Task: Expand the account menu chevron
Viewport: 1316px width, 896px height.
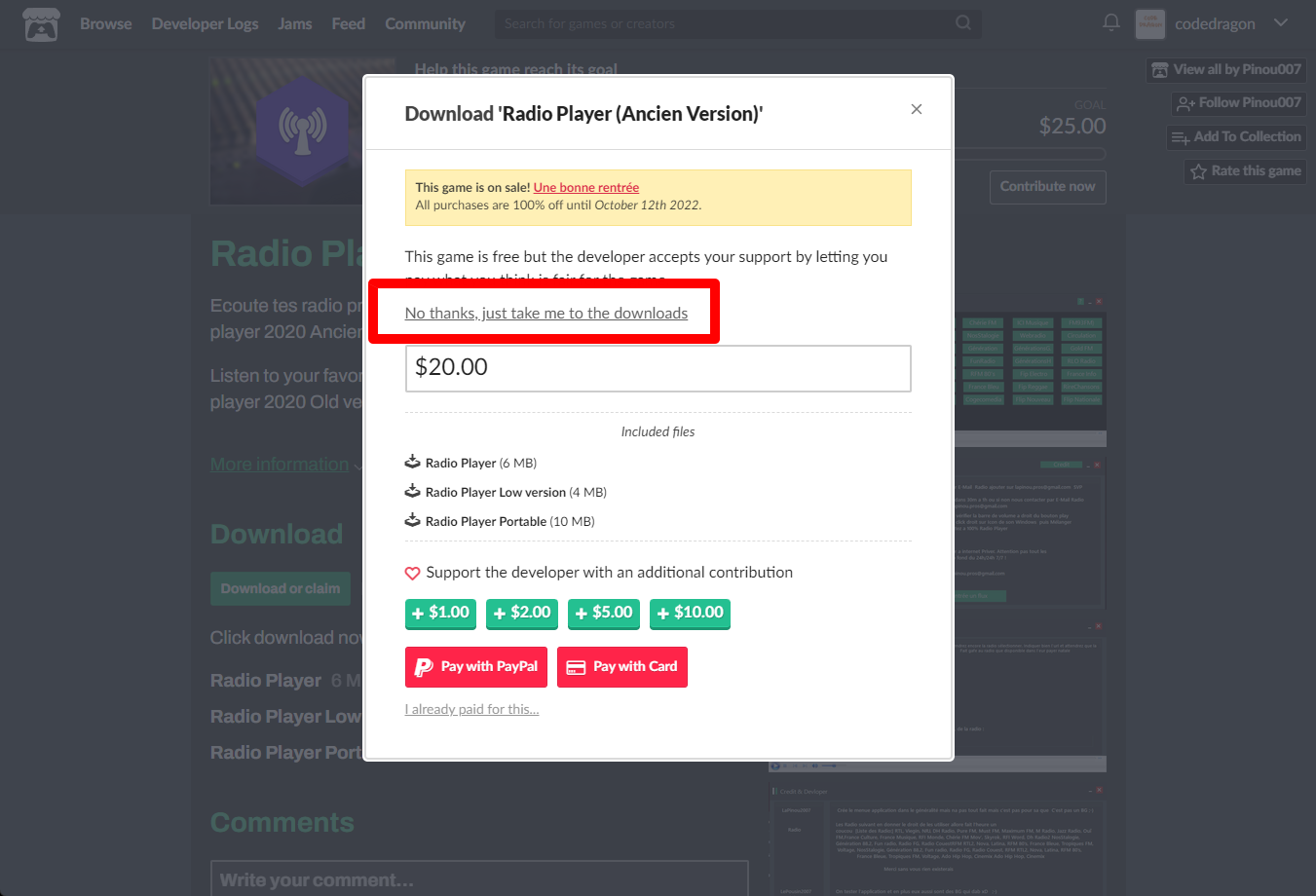Action: (x=1281, y=22)
